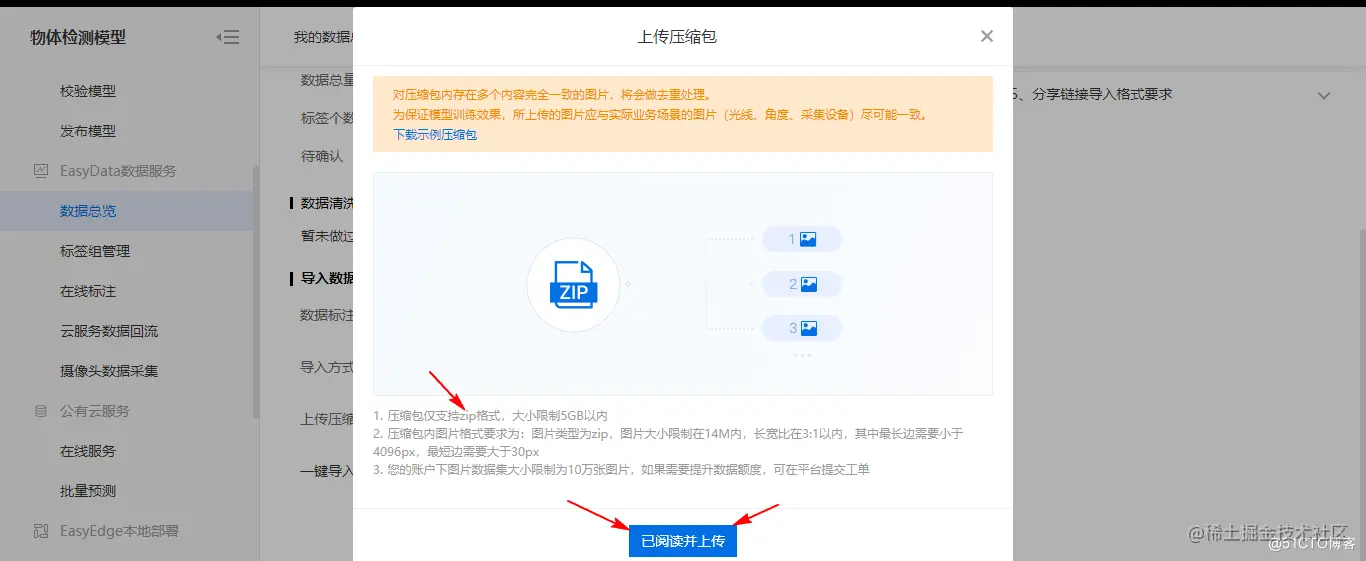1366x561 pixels.
Task: Expand the 分享链接导入格式要求 chevron
Action: 1324,96
